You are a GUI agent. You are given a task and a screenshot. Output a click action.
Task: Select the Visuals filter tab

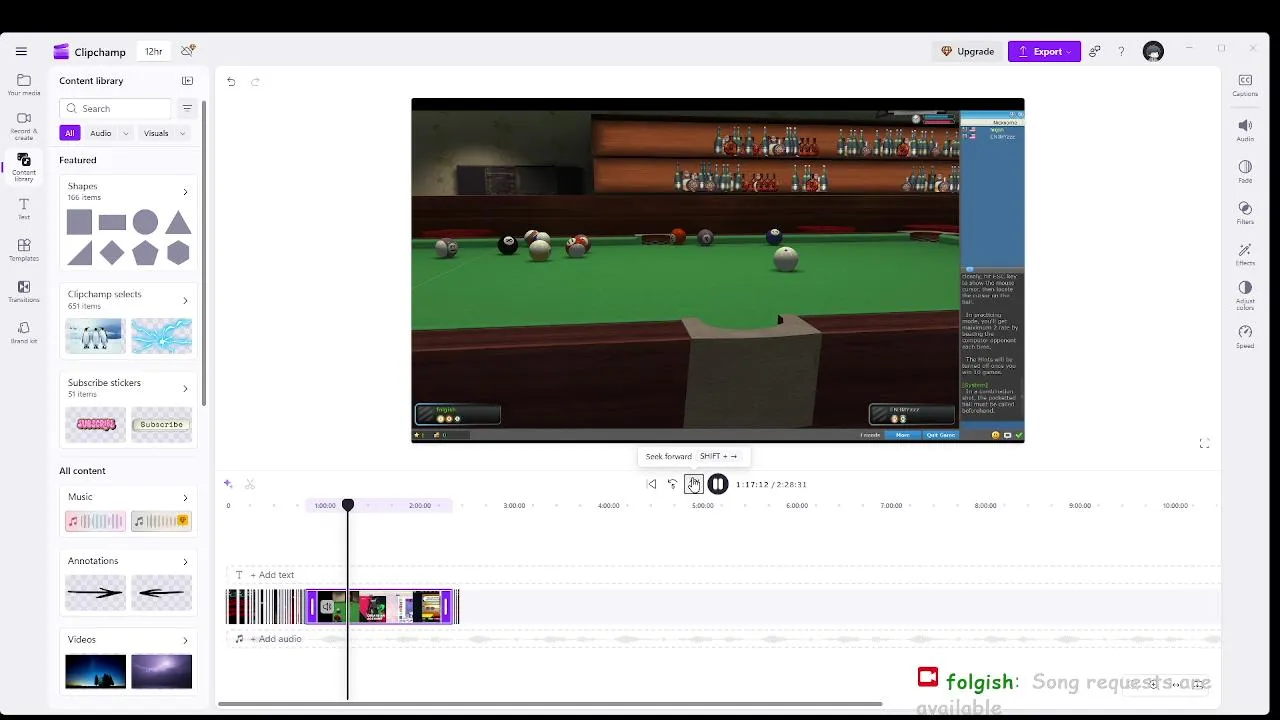click(156, 133)
